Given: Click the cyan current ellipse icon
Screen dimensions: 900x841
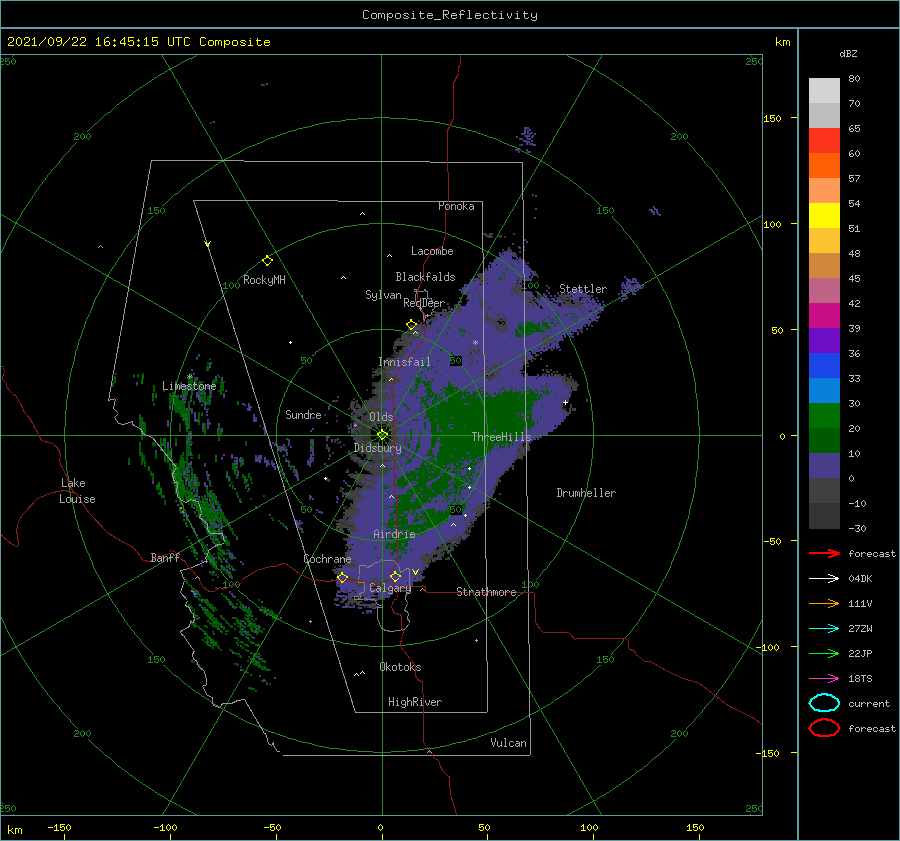Looking at the screenshot, I should pos(824,703).
